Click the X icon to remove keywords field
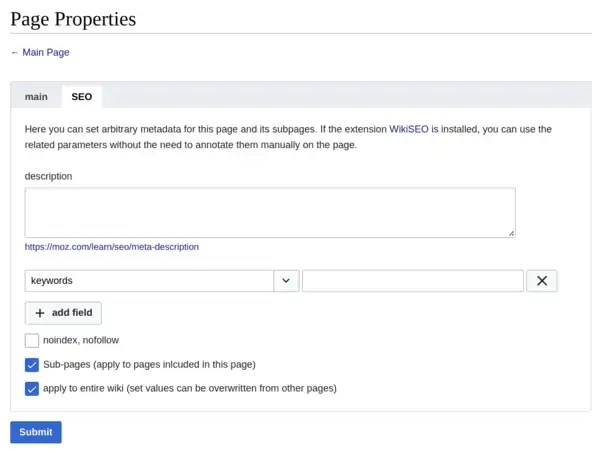 541,281
